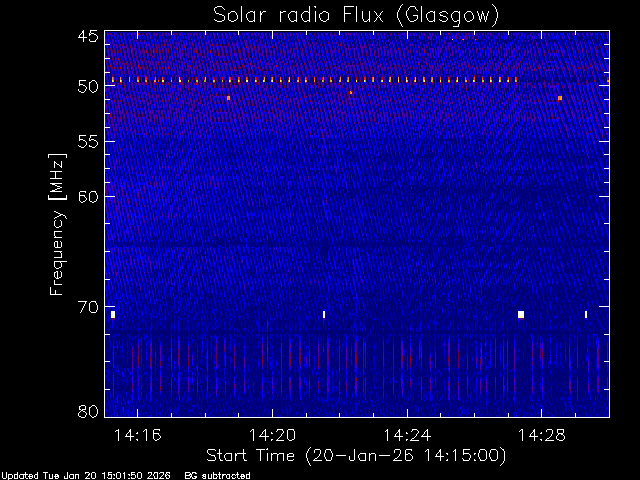Click the '80' frequency tick label

88,411
